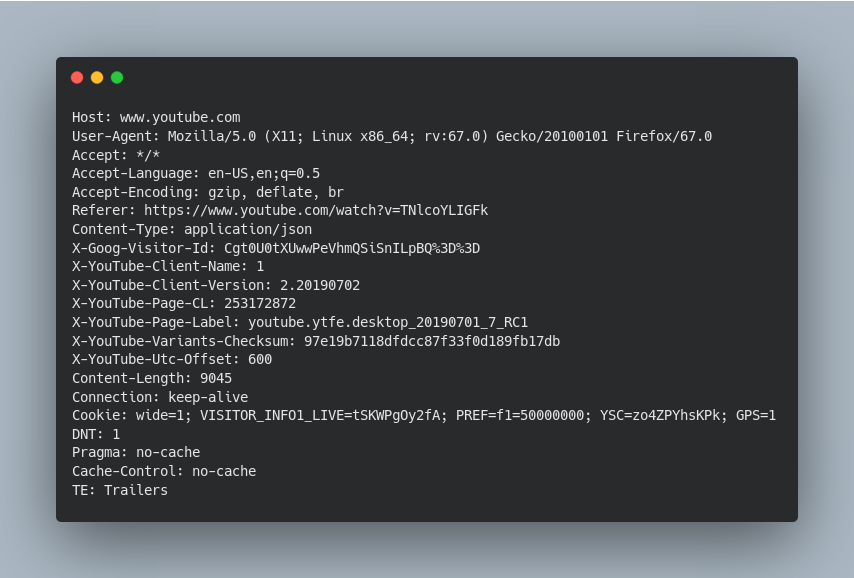The width and height of the screenshot is (854, 578).
Task: Click the X-YouTube-Variants-Checksum hash
Action: click(432, 341)
